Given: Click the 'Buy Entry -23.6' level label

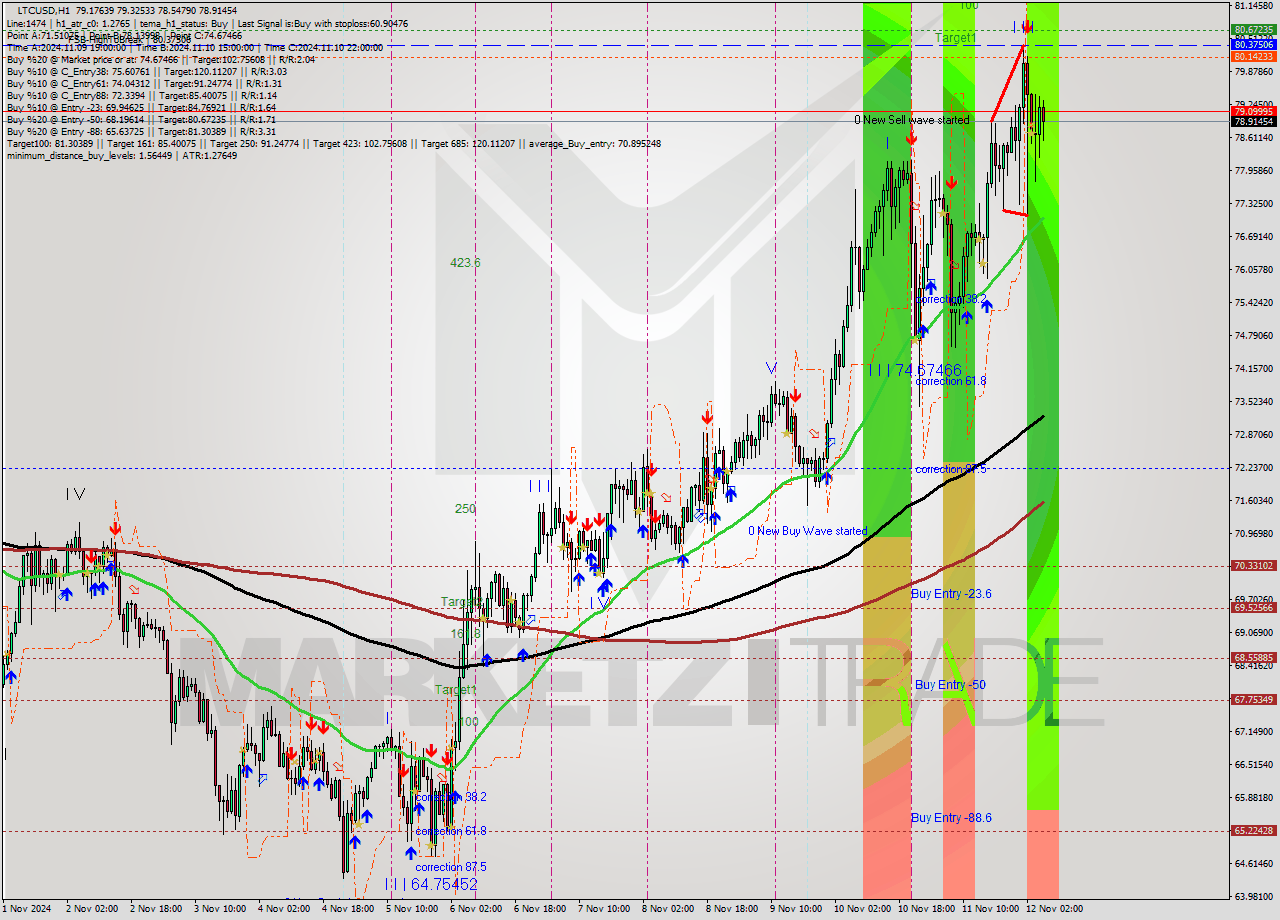Looking at the screenshot, I should pyautogui.click(x=951, y=594).
